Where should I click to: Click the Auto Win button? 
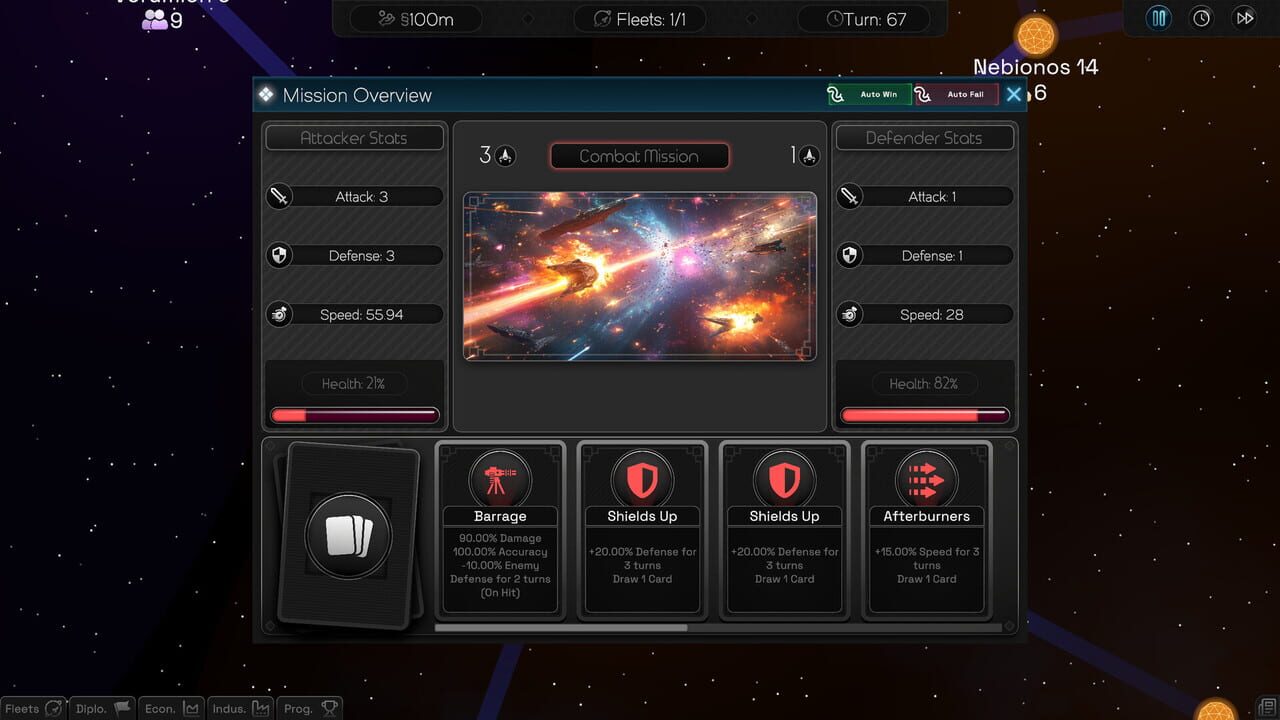click(869, 95)
